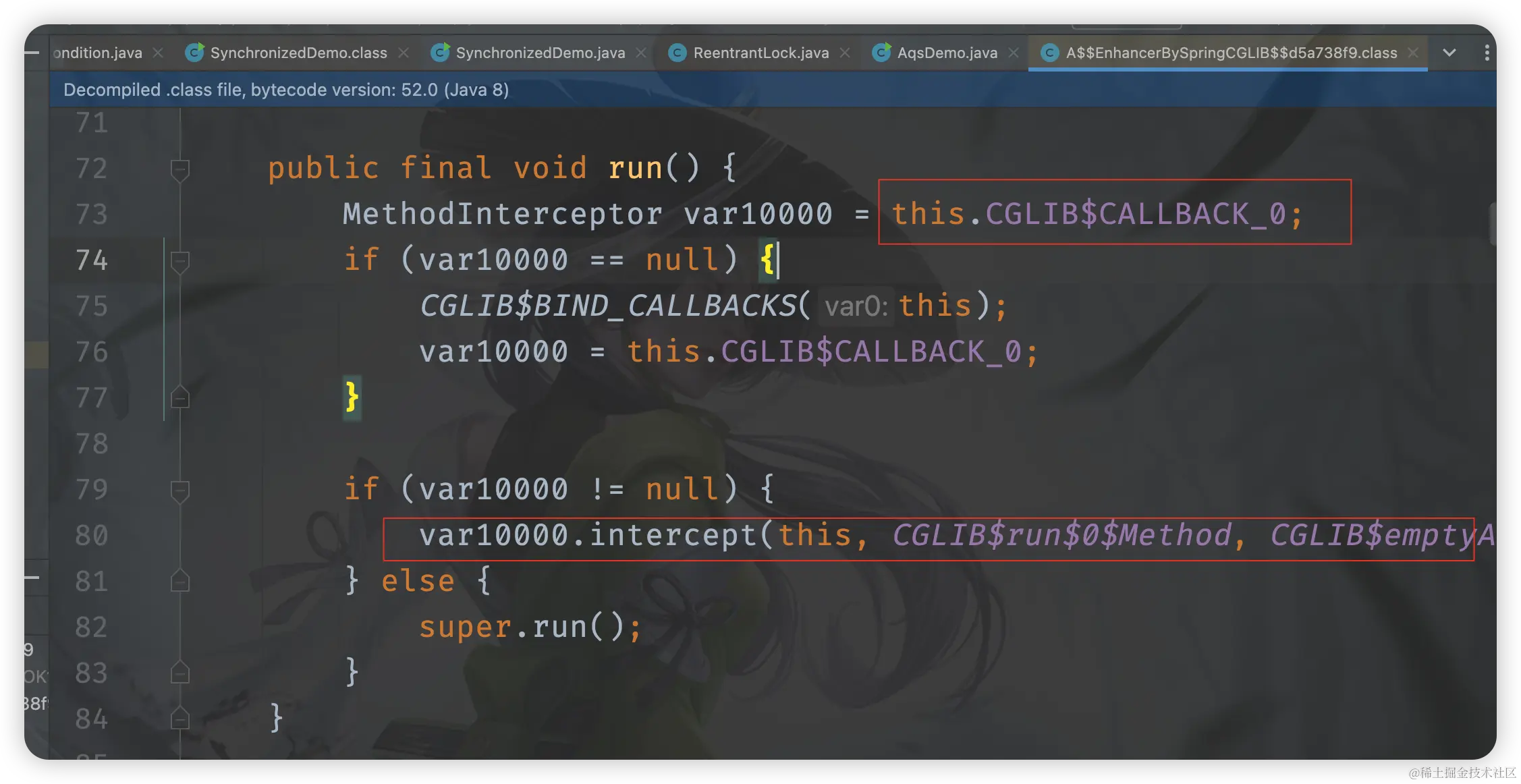Switch to the ReentrantLock.java tab

[760, 53]
